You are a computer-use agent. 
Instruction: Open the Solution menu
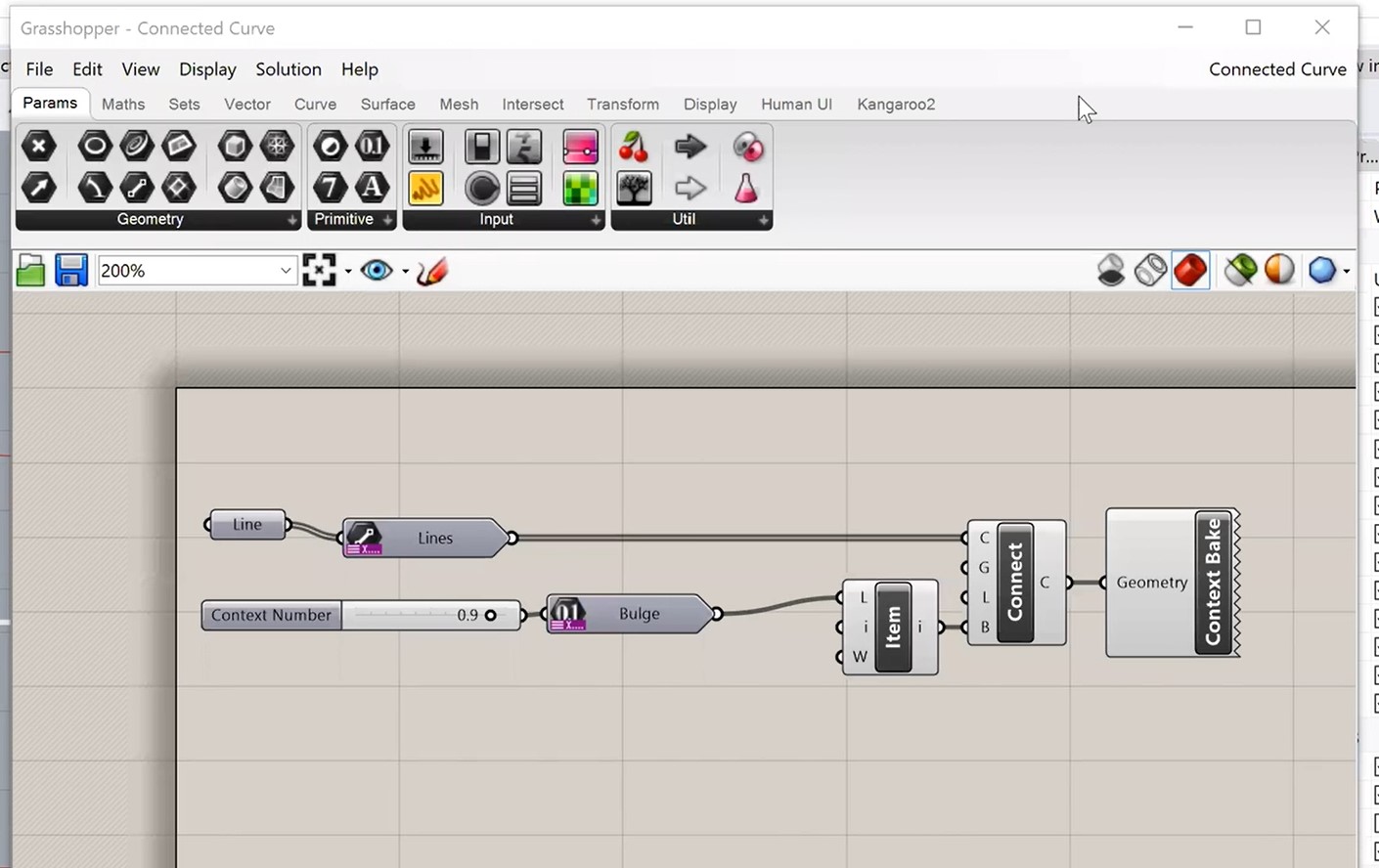tap(289, 69)
